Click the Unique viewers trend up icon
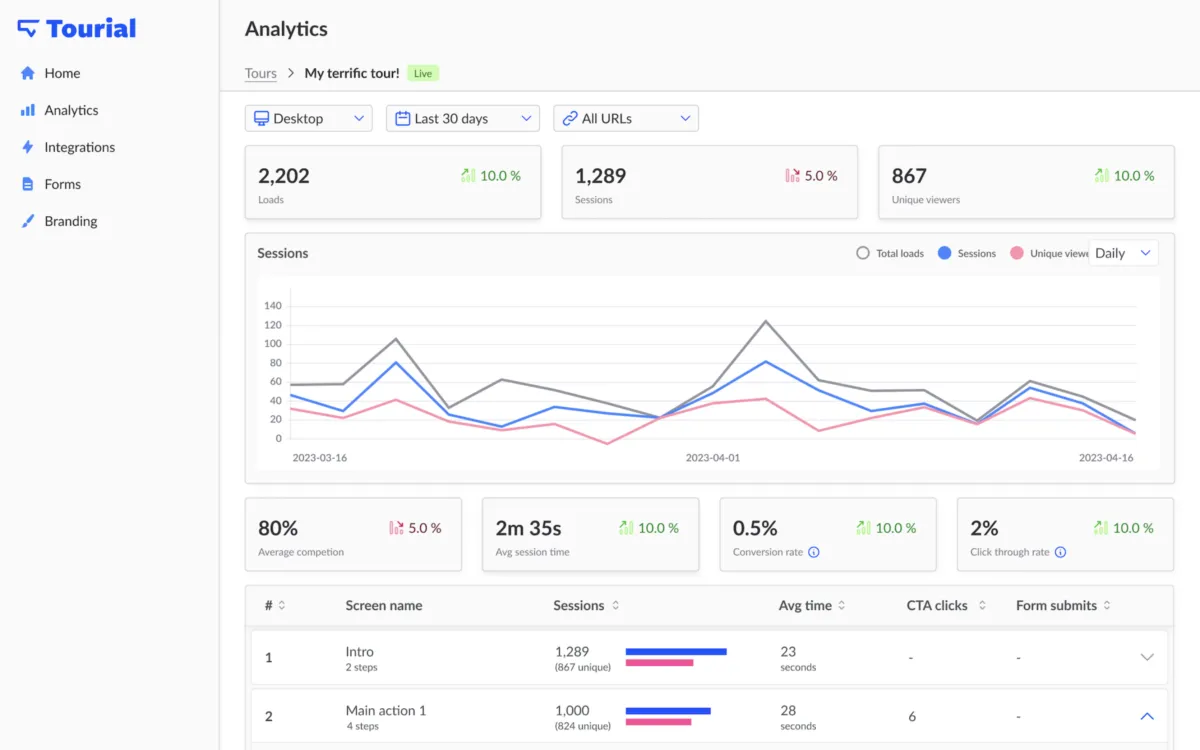Image resolution: width=1200 pixels, height=750 pixels. coord(1102,175)
